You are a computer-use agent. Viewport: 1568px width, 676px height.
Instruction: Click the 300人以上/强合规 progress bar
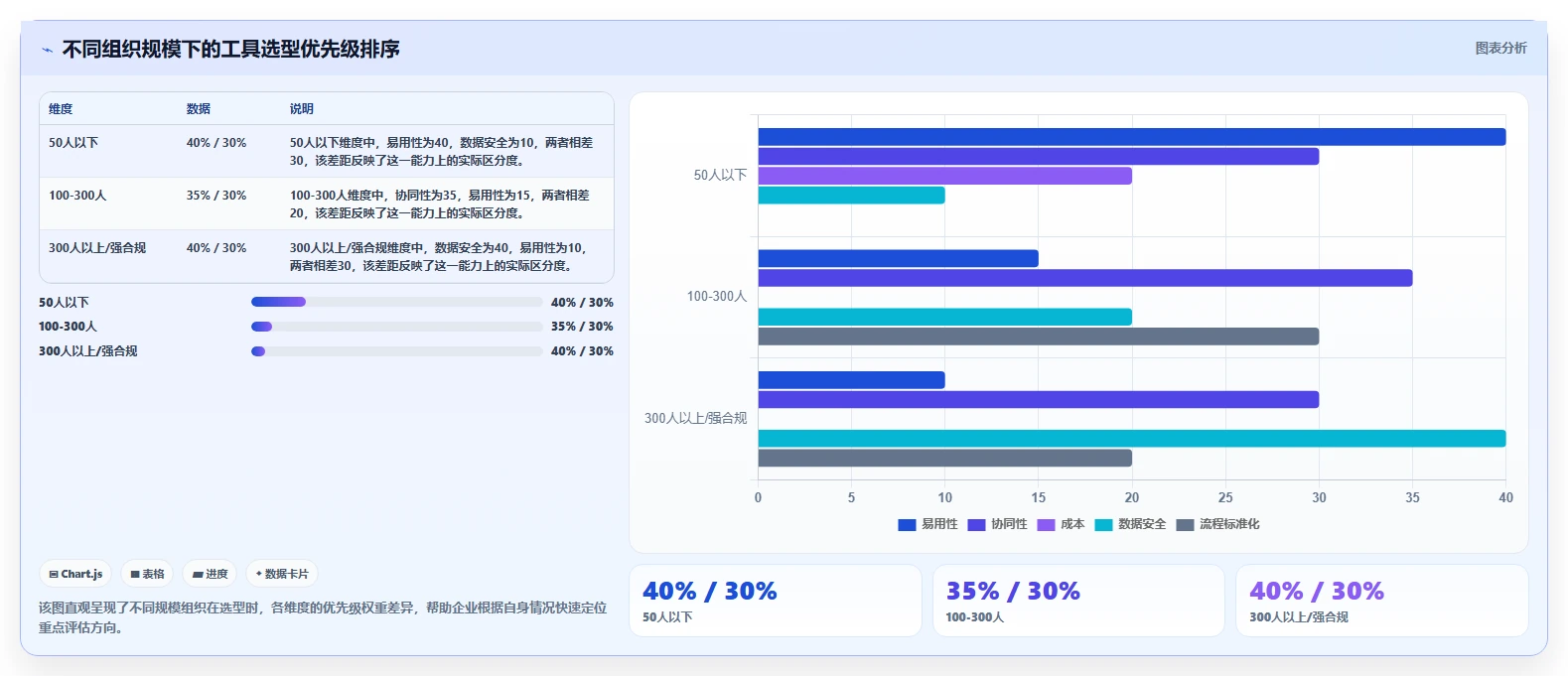click(397, 350)
